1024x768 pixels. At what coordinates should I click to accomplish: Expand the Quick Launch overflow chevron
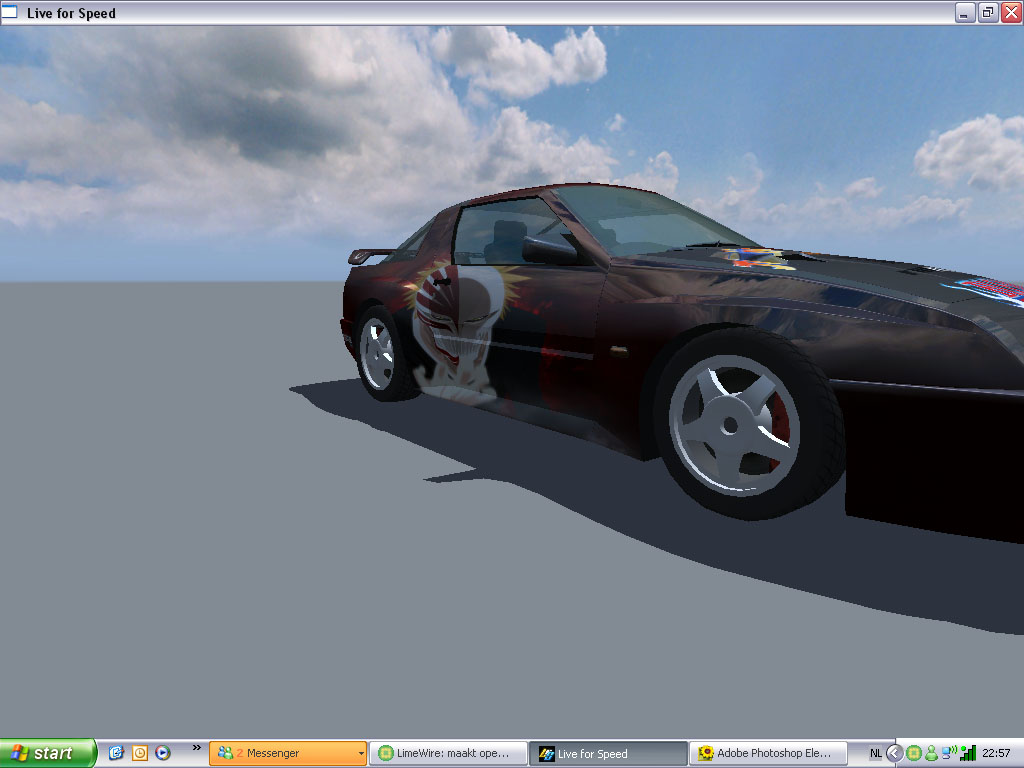(197, 747)
